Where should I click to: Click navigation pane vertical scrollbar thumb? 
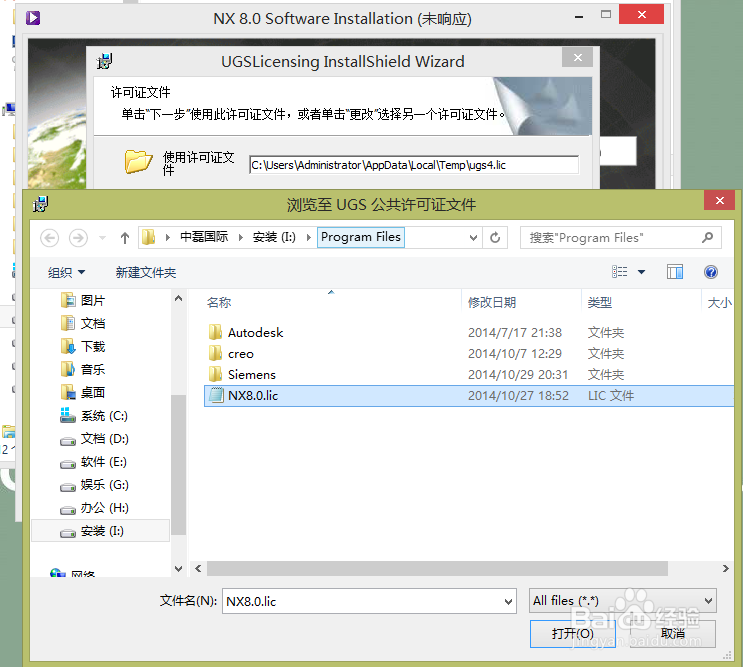tap(178, 464)
